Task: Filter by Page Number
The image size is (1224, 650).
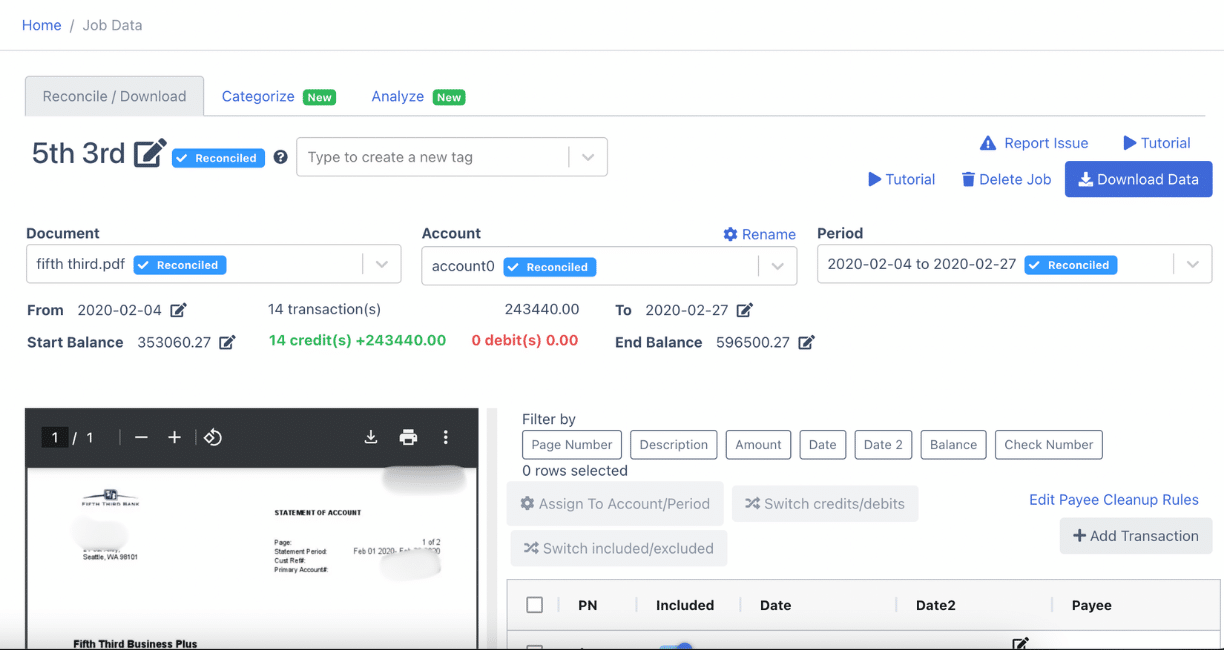Action: [x=572, y=445]
